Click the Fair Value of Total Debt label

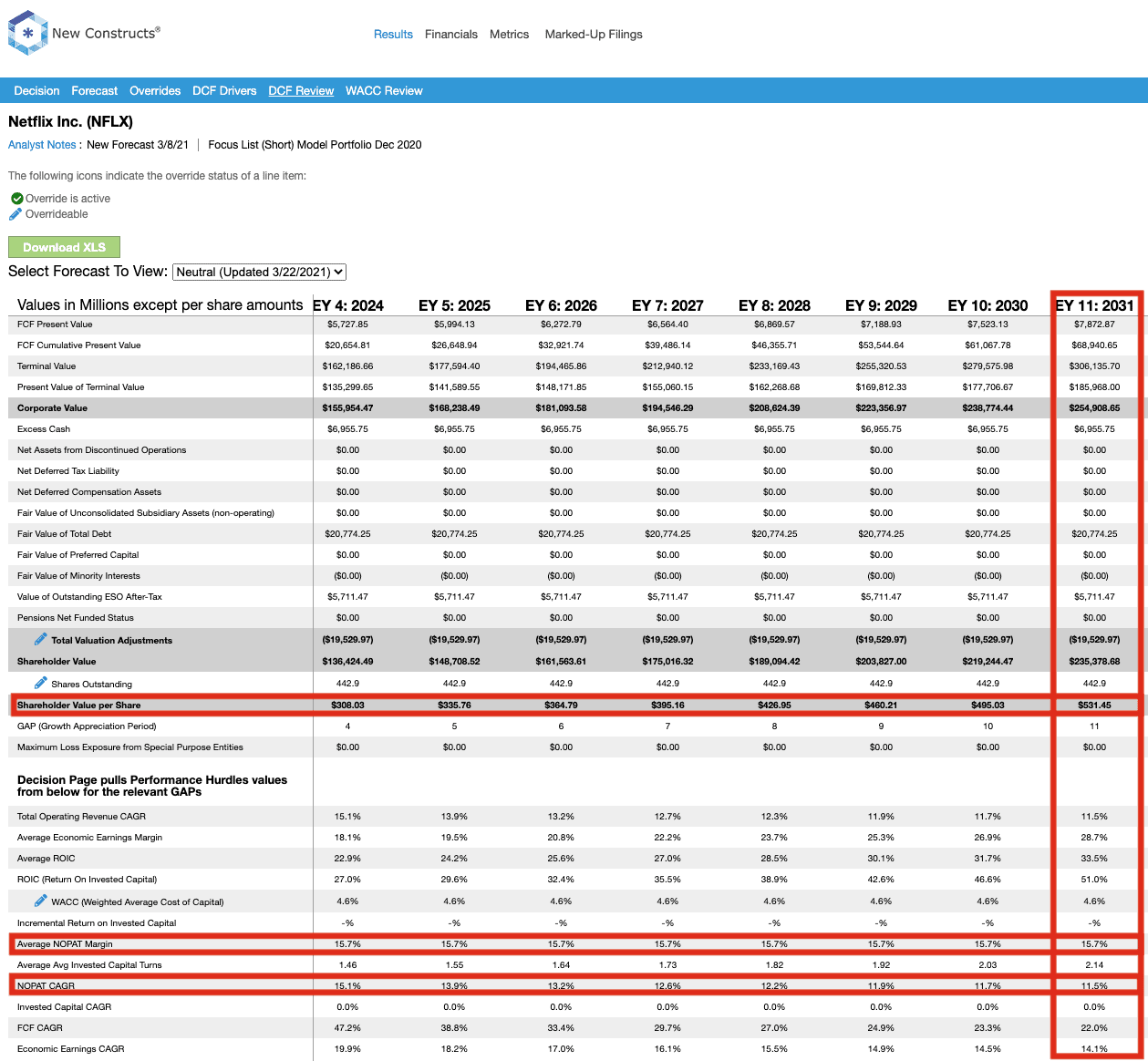tap(64, 534)
